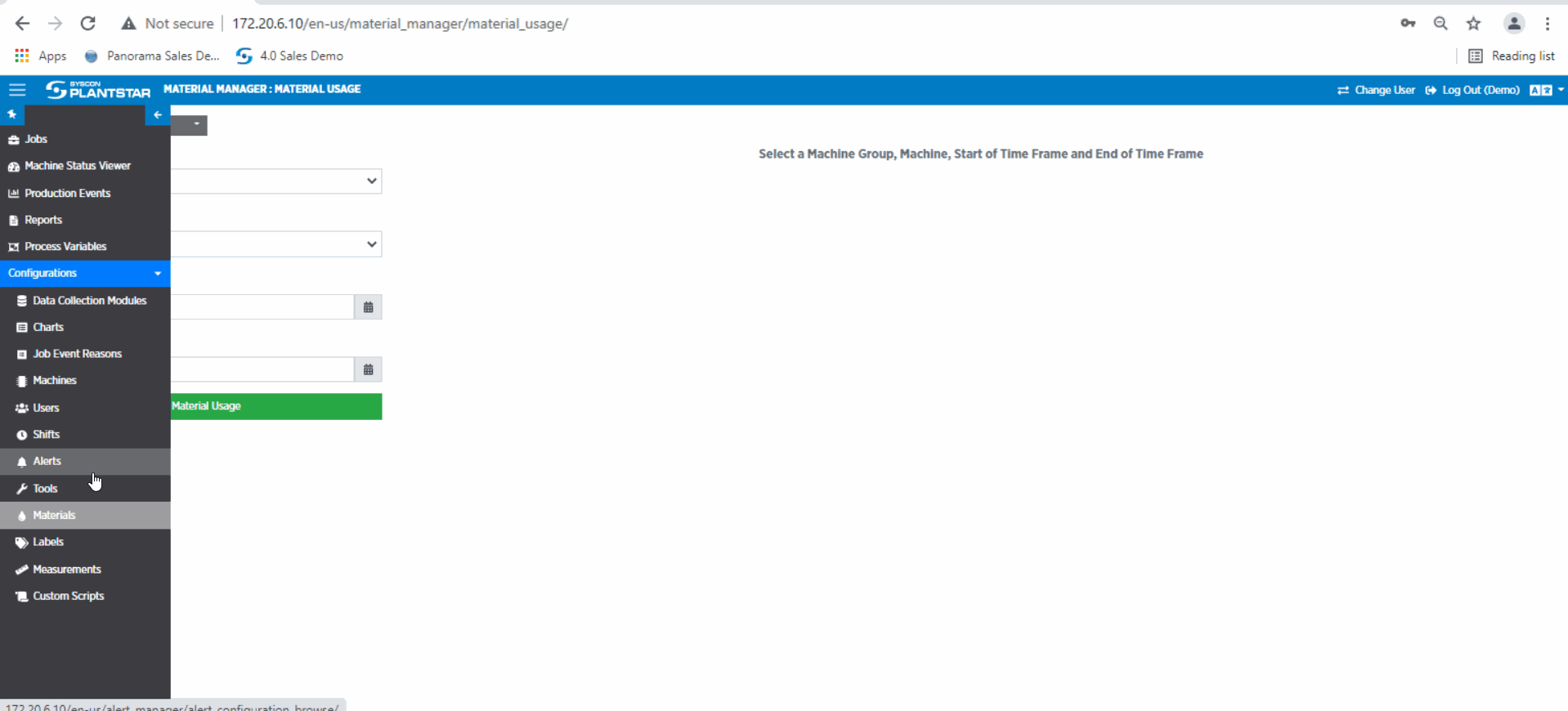
Task: Open Alerts configuration menu item
Action: point(85,461)
